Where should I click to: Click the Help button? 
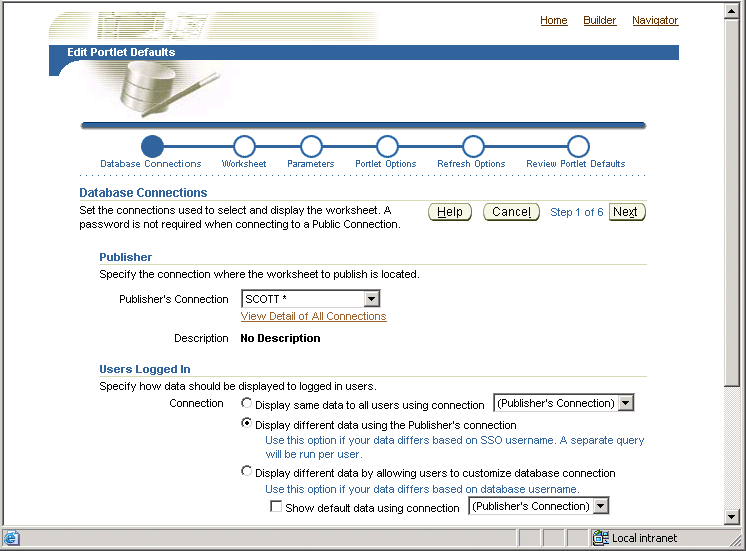[x=450, y=212]
